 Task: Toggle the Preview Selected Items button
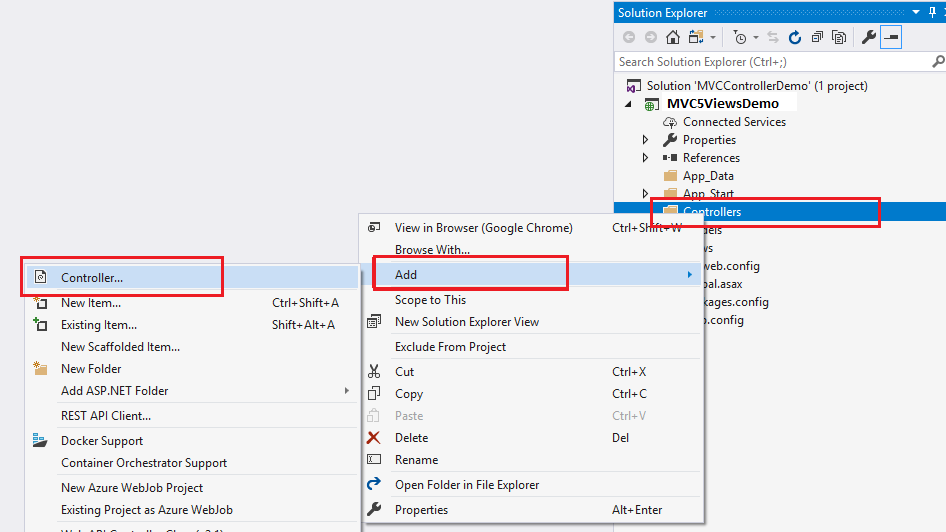click(x=891, y=37)
